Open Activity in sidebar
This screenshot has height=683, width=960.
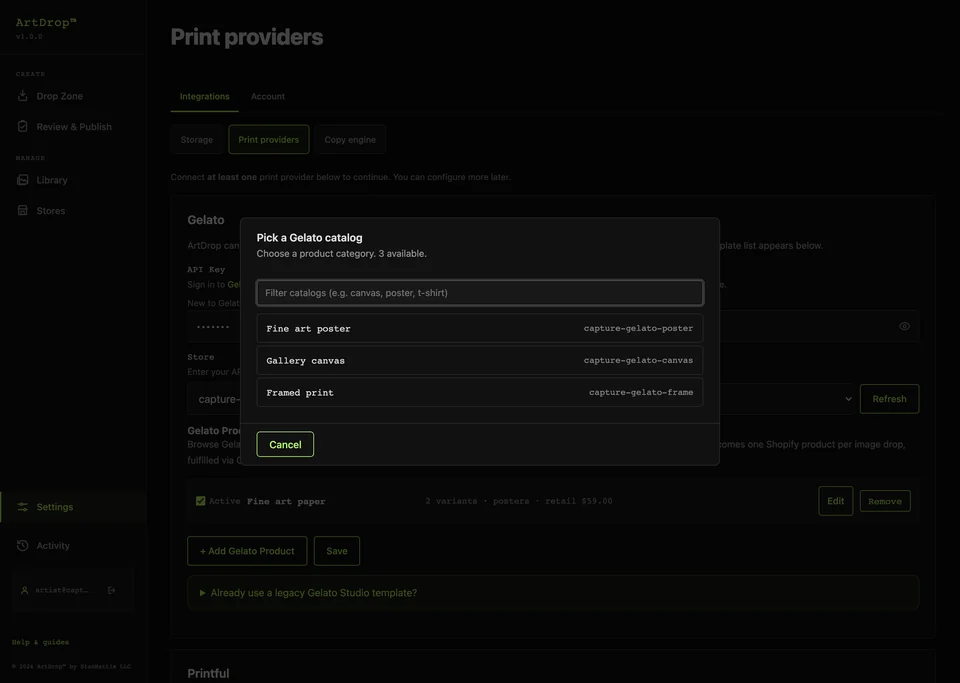[x=53, y=545]
